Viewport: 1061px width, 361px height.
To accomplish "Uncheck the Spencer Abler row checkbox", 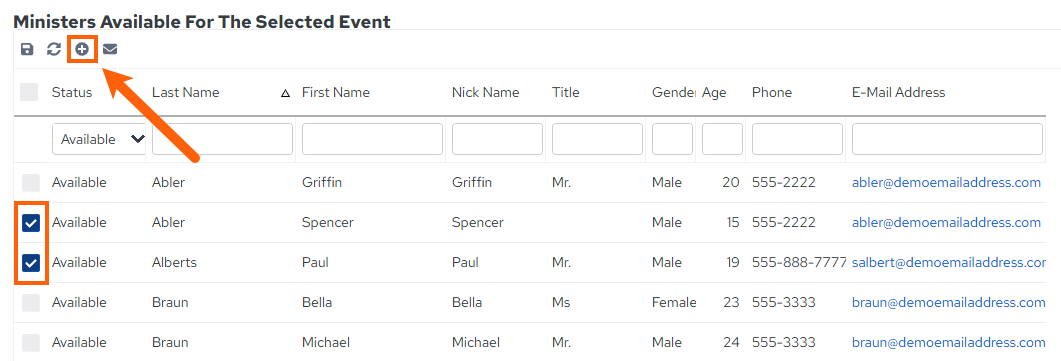I will [31, 222].
